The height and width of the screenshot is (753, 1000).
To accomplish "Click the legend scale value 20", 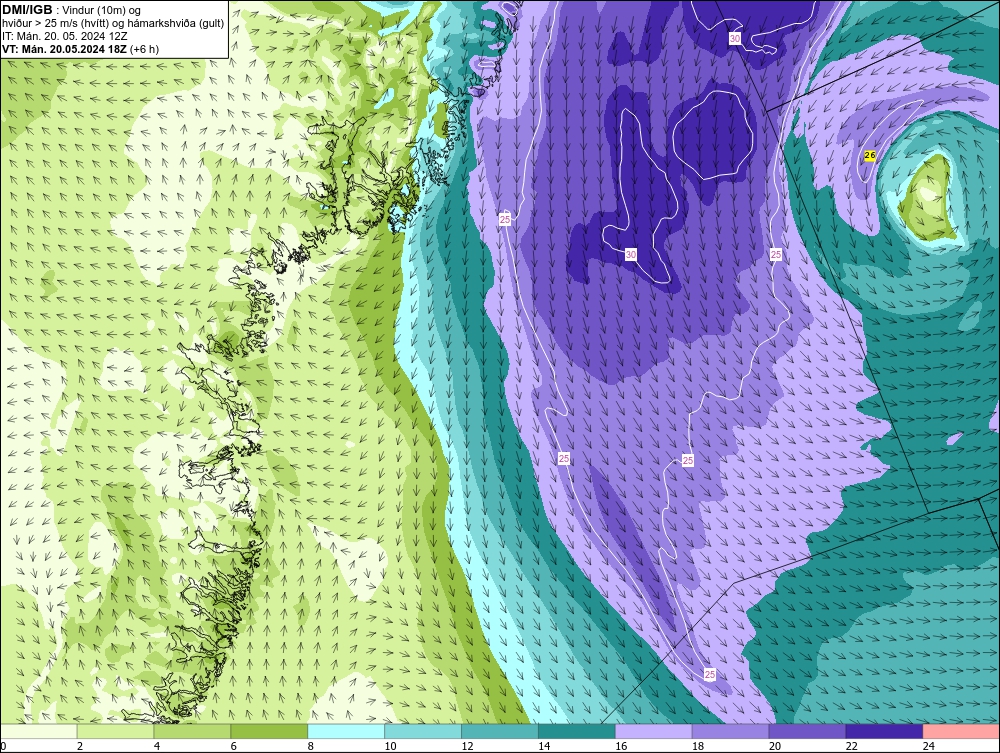I will [x=775, y=746].
